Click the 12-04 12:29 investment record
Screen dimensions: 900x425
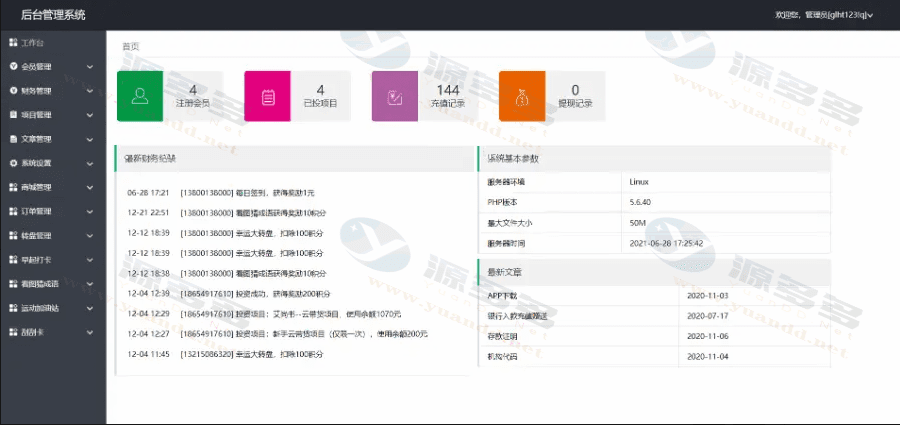[264, 314]
